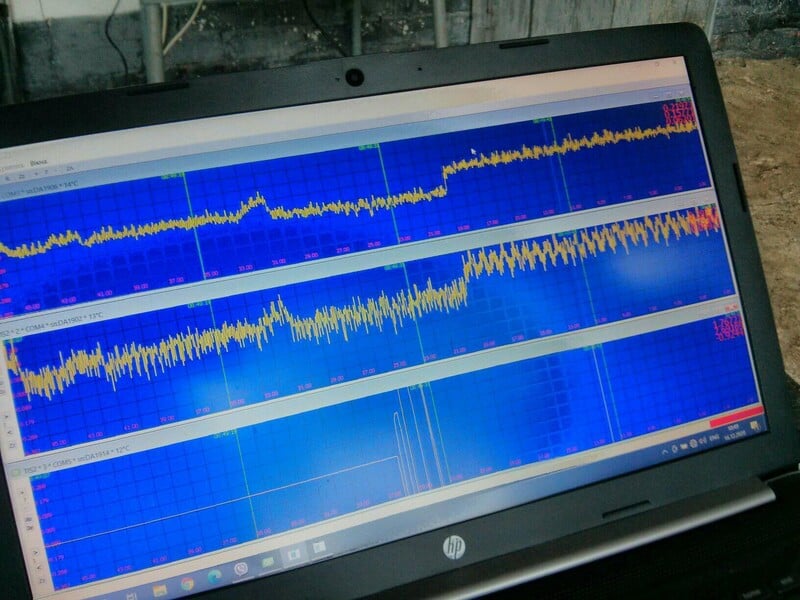Viewport: 800px width, 600px height.
Task: Open the Вікна menu
Action: point(40,160)
